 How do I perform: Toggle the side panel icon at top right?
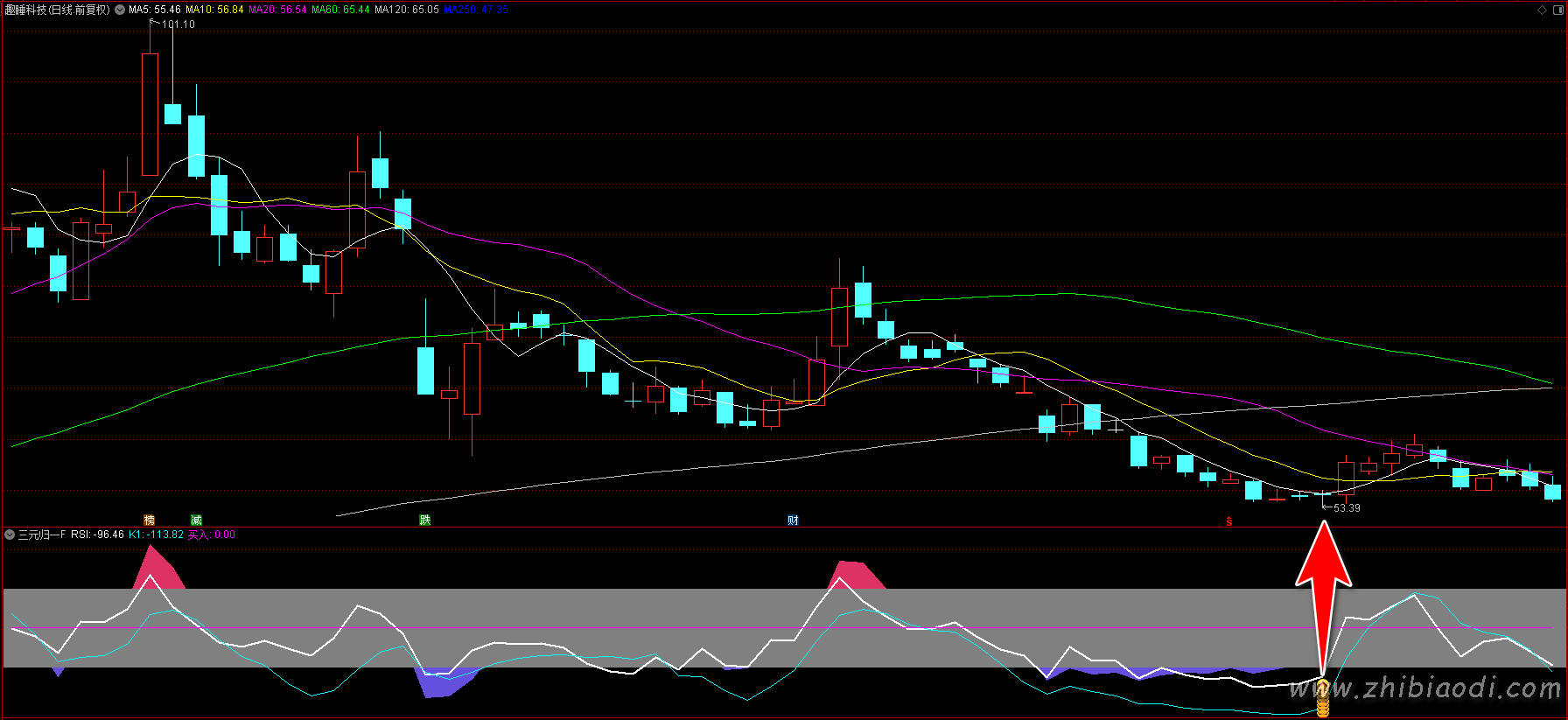[1557, 10]
